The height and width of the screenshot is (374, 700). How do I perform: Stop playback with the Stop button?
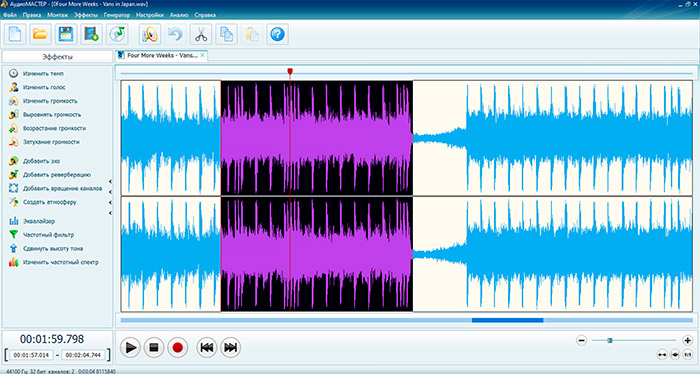click(154, 347)
